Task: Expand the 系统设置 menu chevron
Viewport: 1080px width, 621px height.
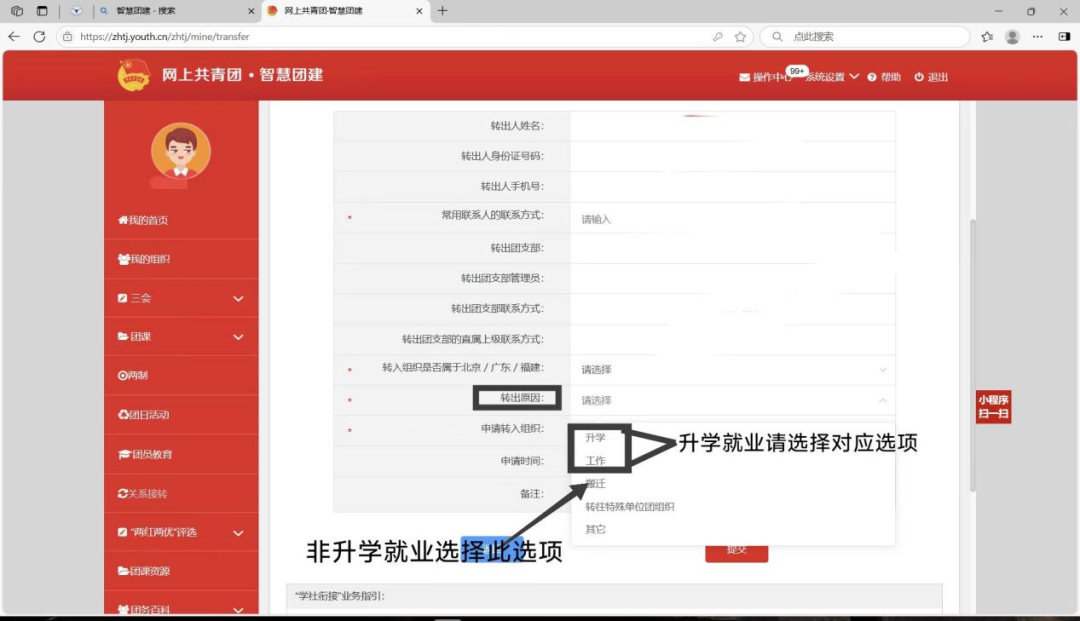Action: point(855,76)
